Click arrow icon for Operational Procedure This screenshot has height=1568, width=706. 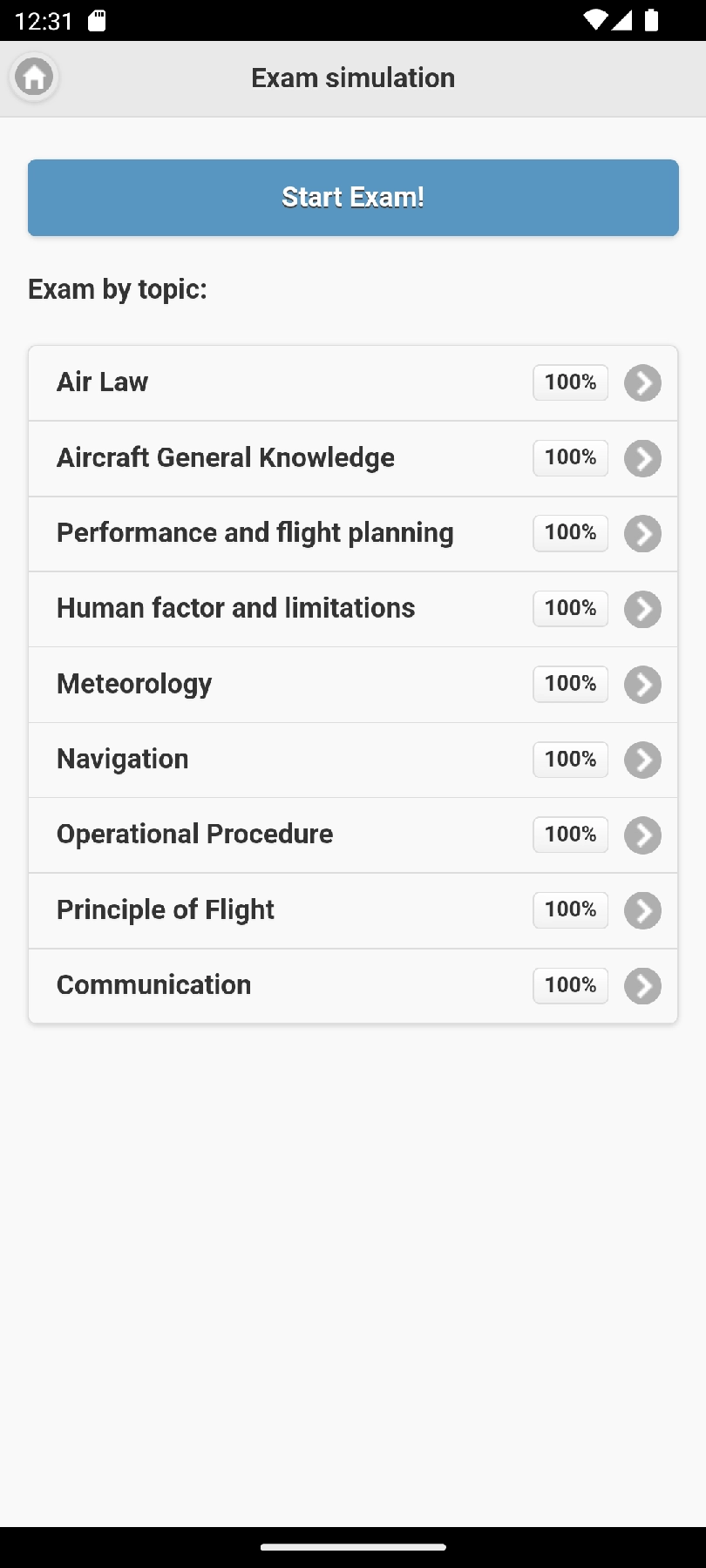[642, 835]
